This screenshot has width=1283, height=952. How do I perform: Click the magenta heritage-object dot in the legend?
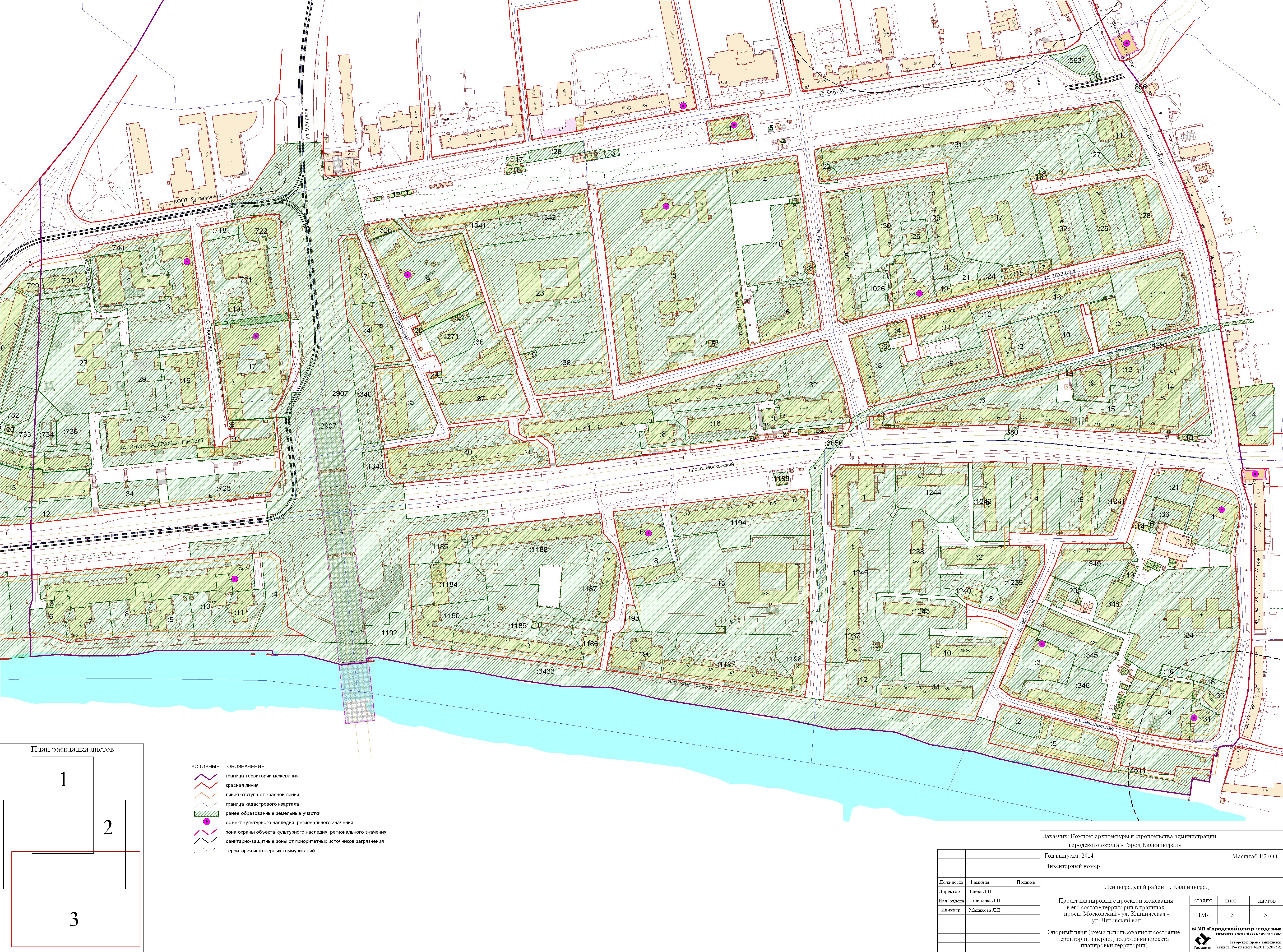[206, 822]
